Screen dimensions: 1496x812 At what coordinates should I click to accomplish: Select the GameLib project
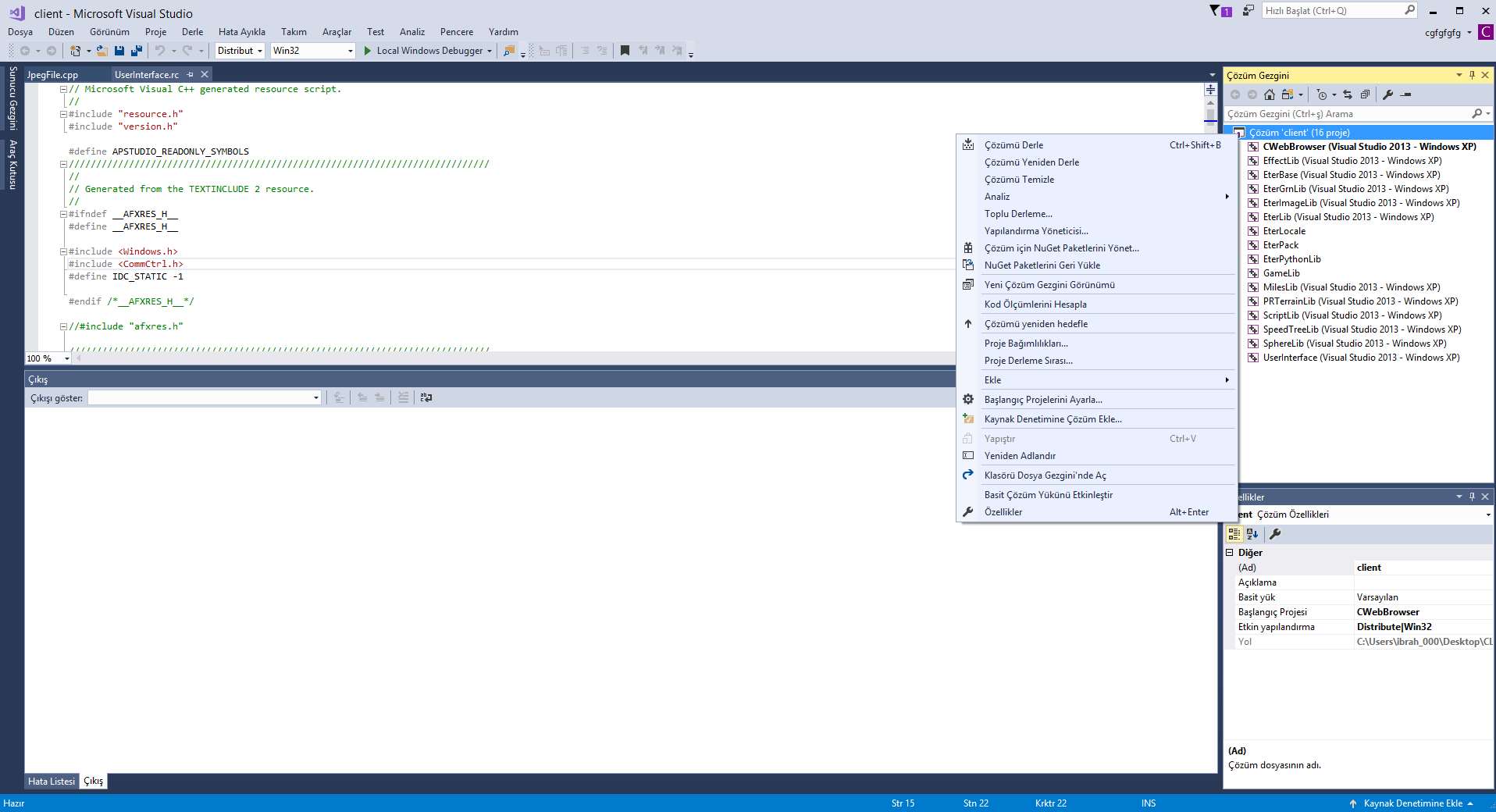click(1281, 273)
